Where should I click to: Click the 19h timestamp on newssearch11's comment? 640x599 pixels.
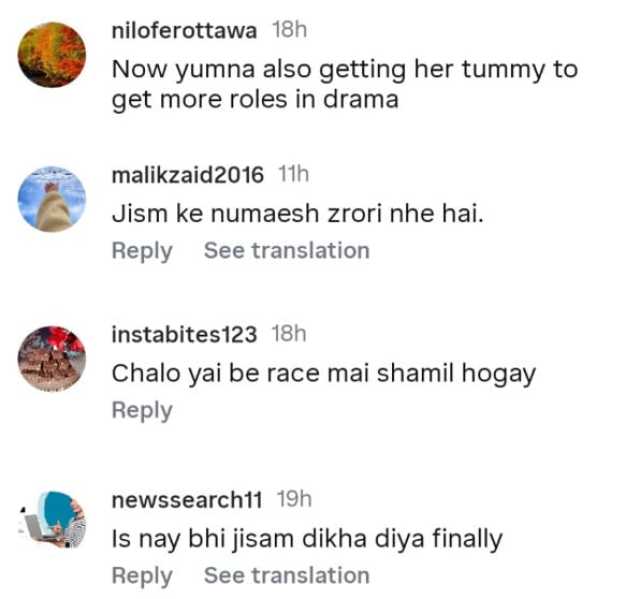pos(294,499)
